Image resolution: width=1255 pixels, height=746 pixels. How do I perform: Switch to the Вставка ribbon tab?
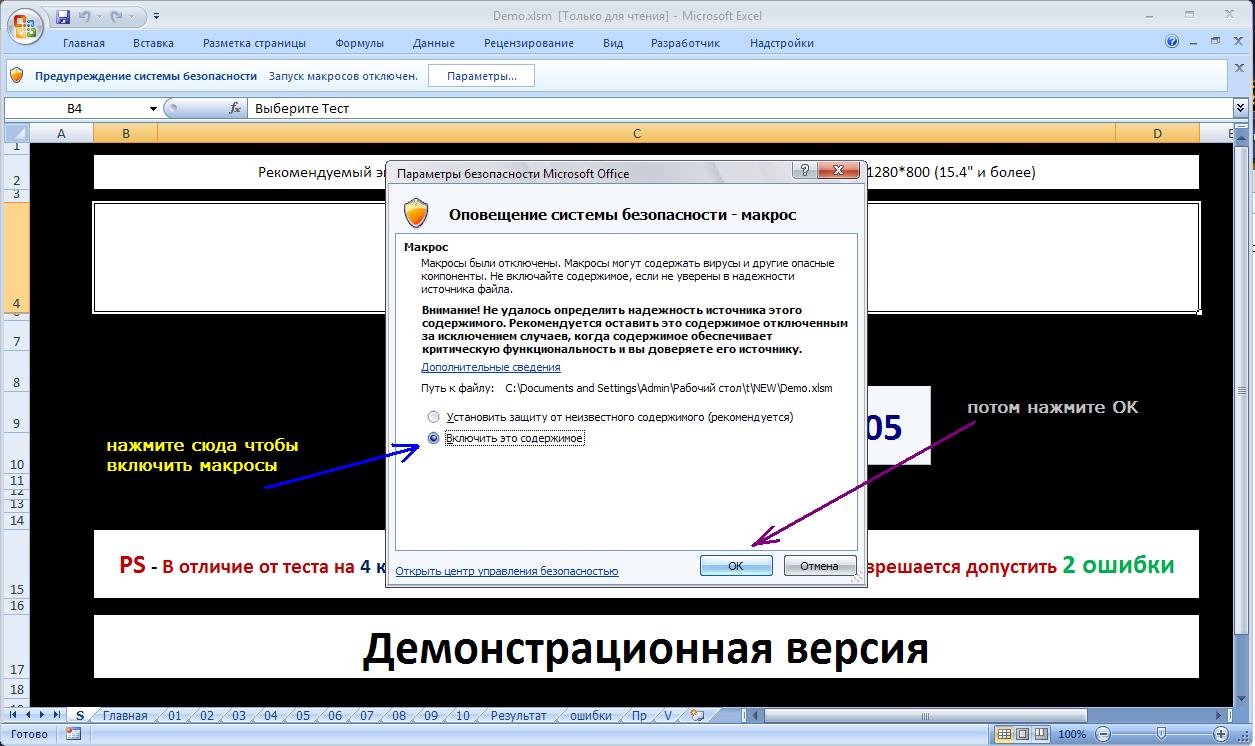pyautogui.click(x=153, y=43)
